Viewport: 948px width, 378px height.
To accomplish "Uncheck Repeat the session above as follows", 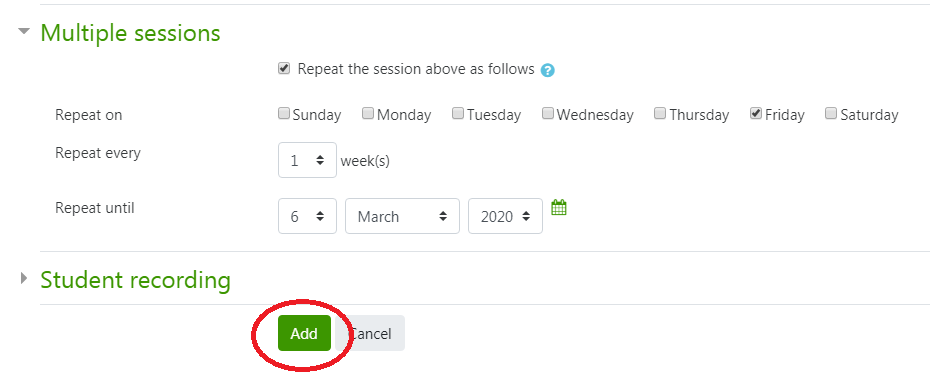I will click(x=284, y=68).
